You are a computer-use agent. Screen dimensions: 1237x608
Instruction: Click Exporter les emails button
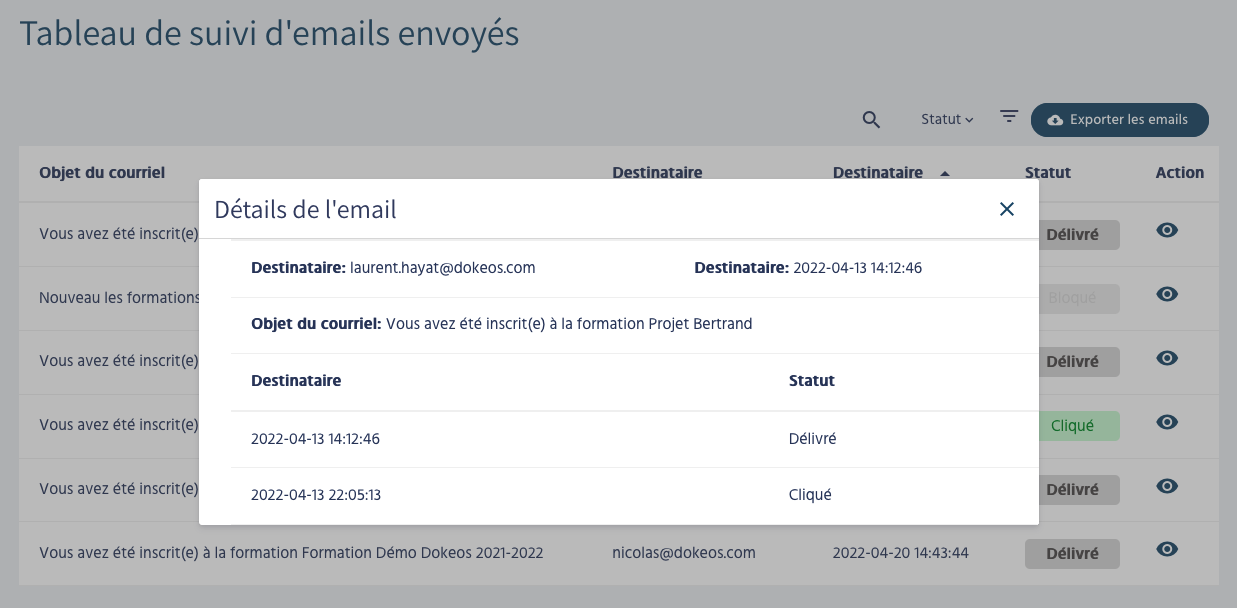1119,120
